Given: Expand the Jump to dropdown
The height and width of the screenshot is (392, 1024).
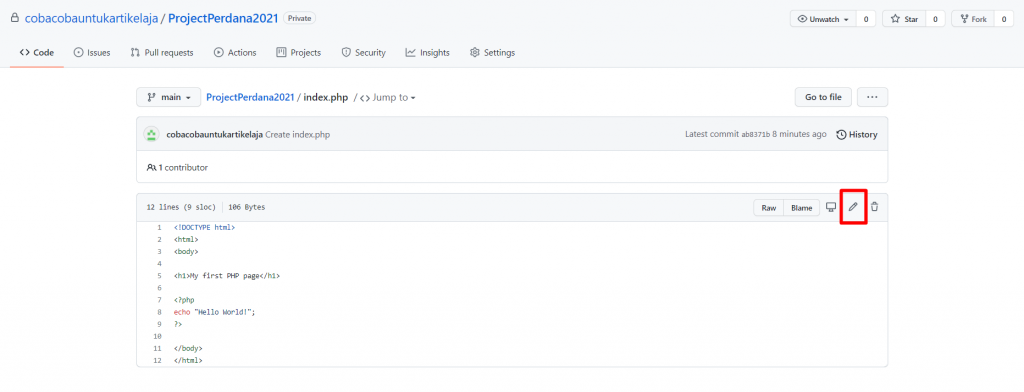Looking at the screenshot, I should coord(387,97).
